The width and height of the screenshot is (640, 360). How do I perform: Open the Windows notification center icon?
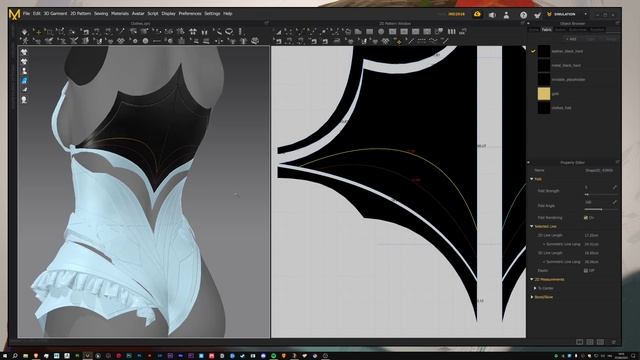(x=634, y=356)
